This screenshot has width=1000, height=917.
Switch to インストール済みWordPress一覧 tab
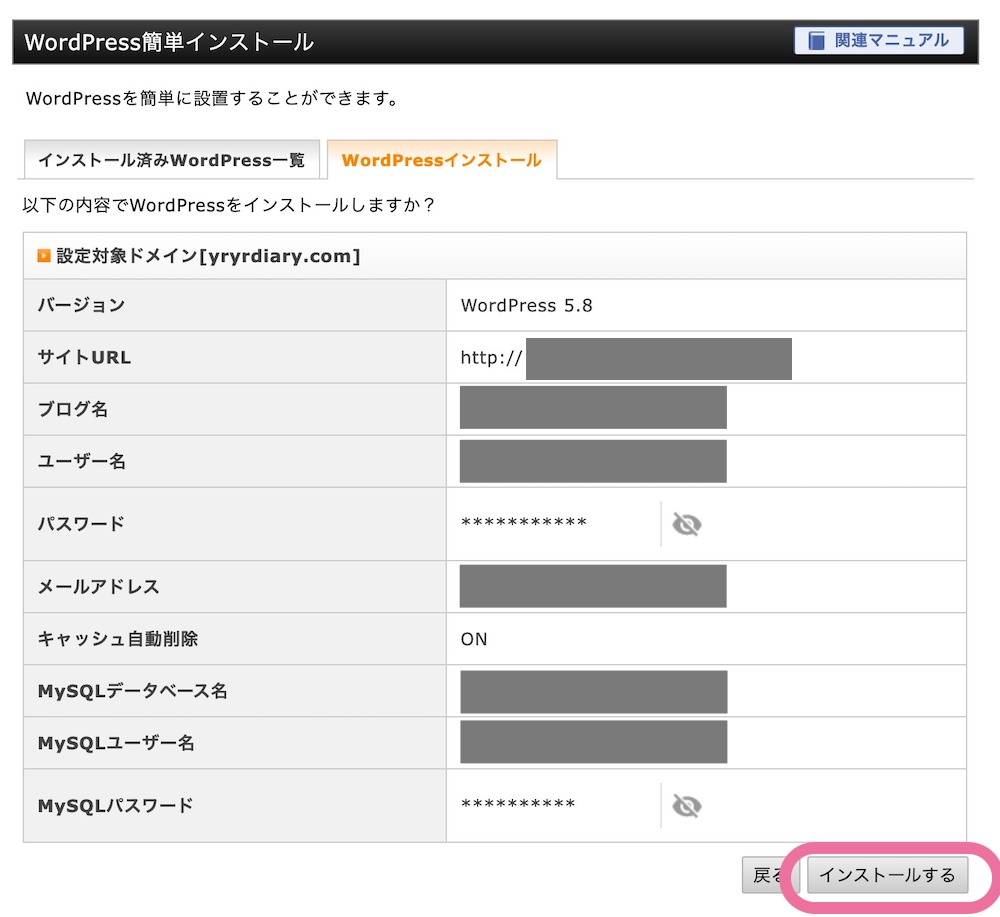[172, 160]
